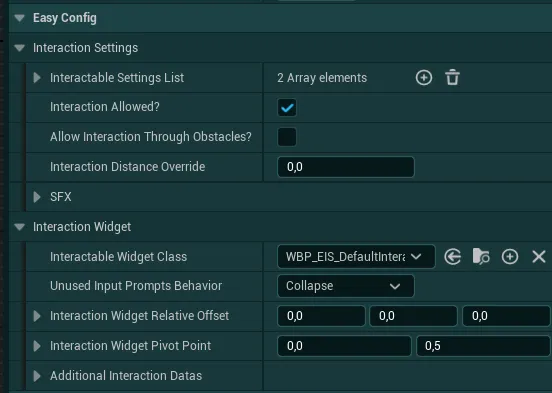Screen dimensions: 552x393
Task: Expand Interaction Widget Pivot Point row
Action: [x=37, y=346]
